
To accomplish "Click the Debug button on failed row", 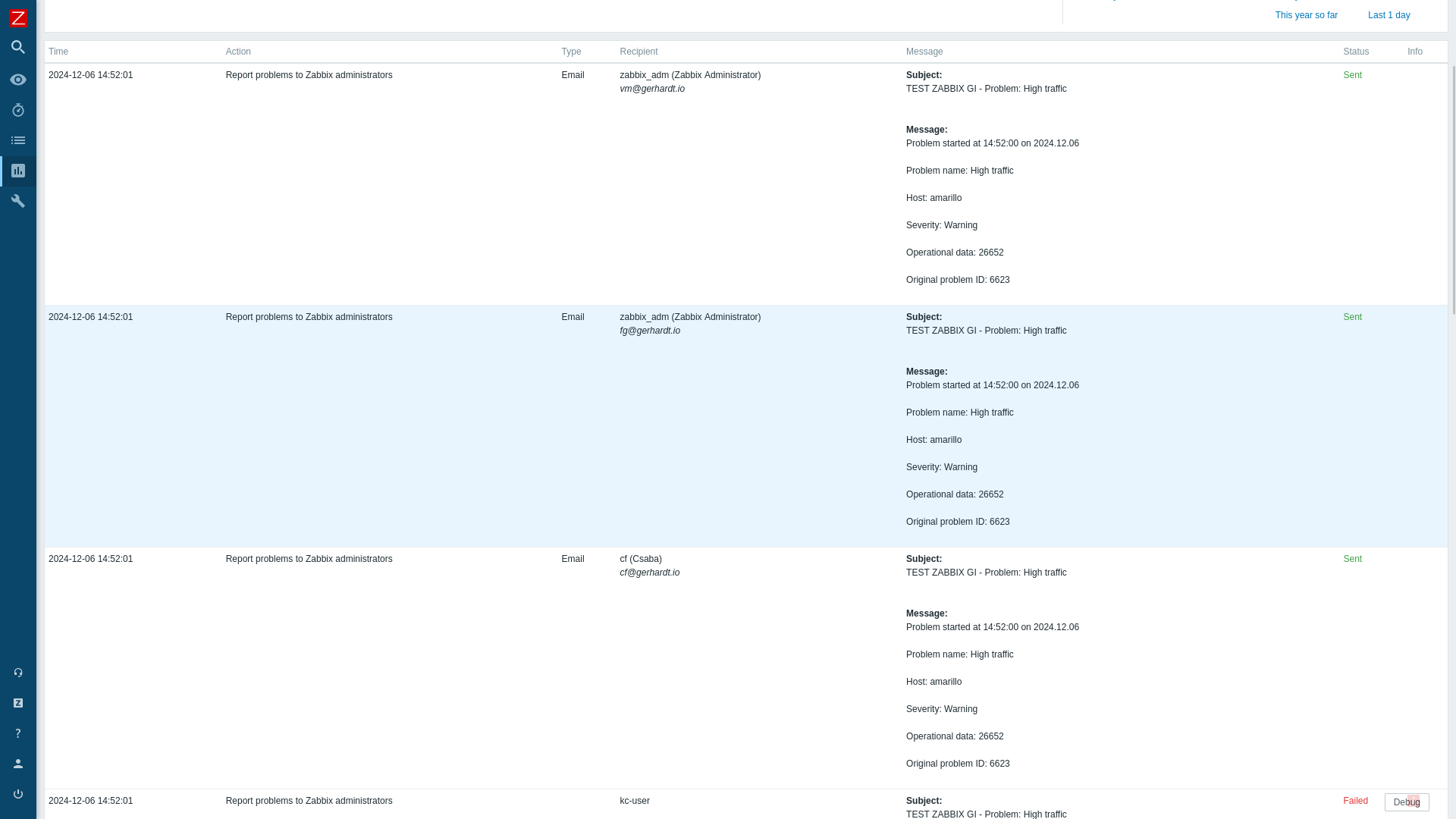I will [1406, 802].
